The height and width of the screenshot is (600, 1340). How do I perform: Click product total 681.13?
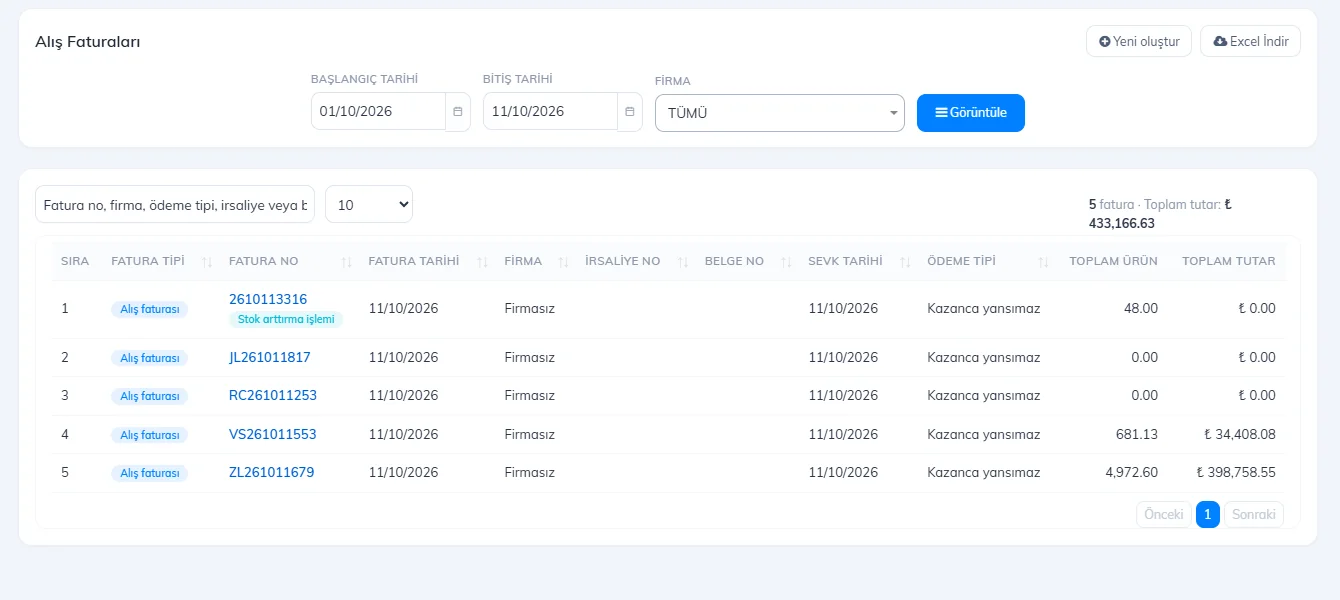coord(1137,434)
